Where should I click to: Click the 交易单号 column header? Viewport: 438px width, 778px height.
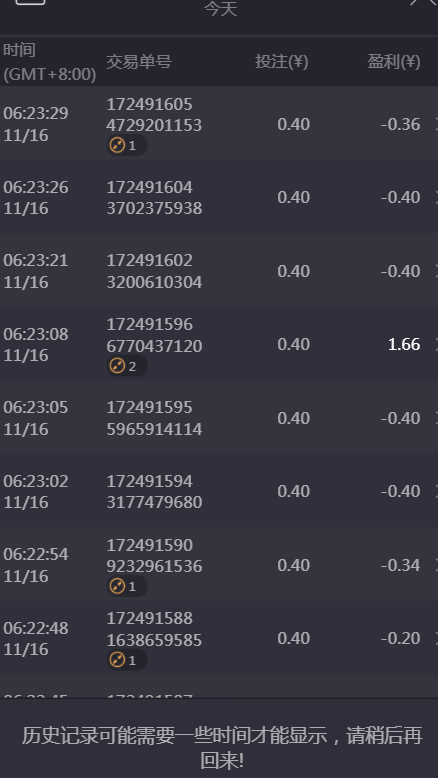coord(139,62)
